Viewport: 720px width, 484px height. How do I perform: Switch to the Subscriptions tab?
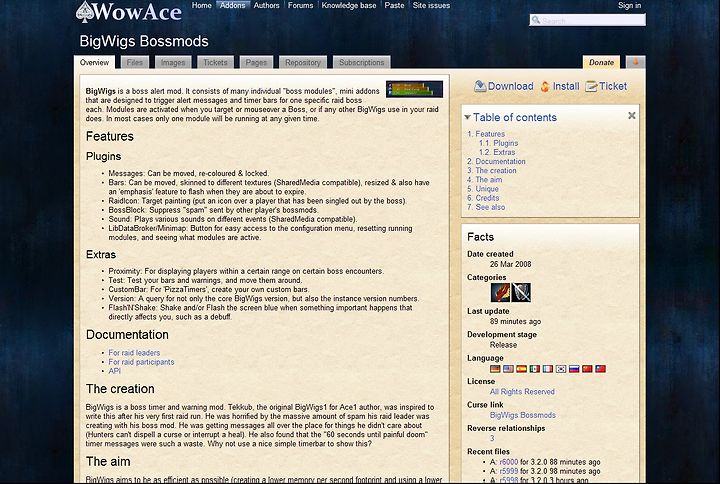click(362, 62)
